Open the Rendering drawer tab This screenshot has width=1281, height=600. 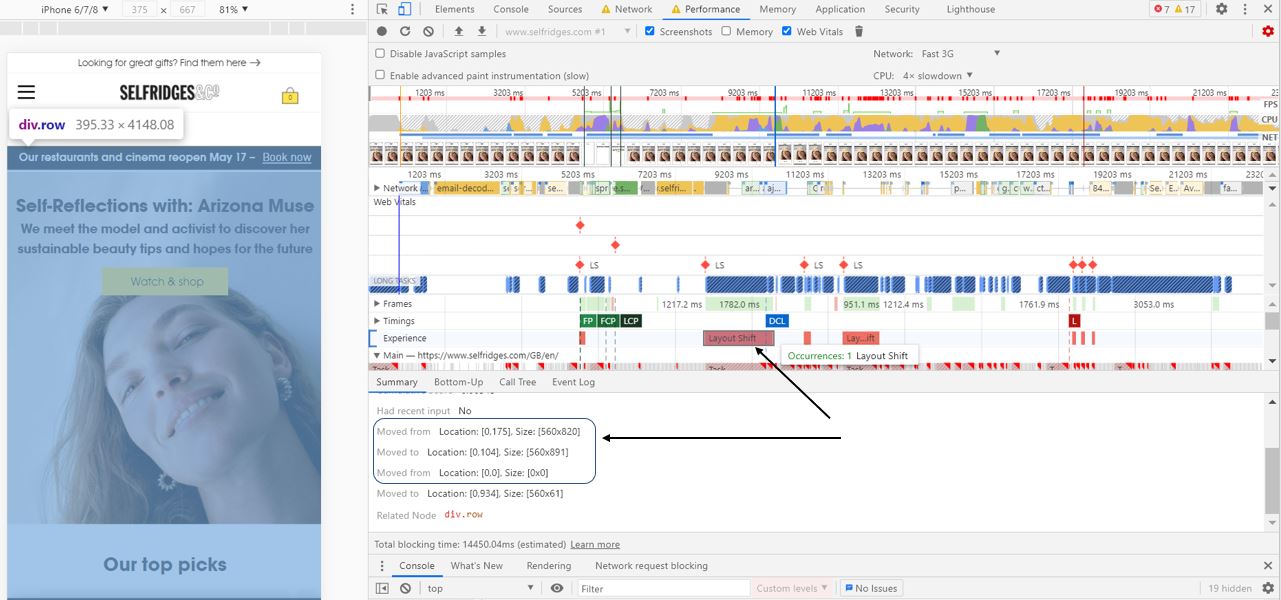pos(549,566)
